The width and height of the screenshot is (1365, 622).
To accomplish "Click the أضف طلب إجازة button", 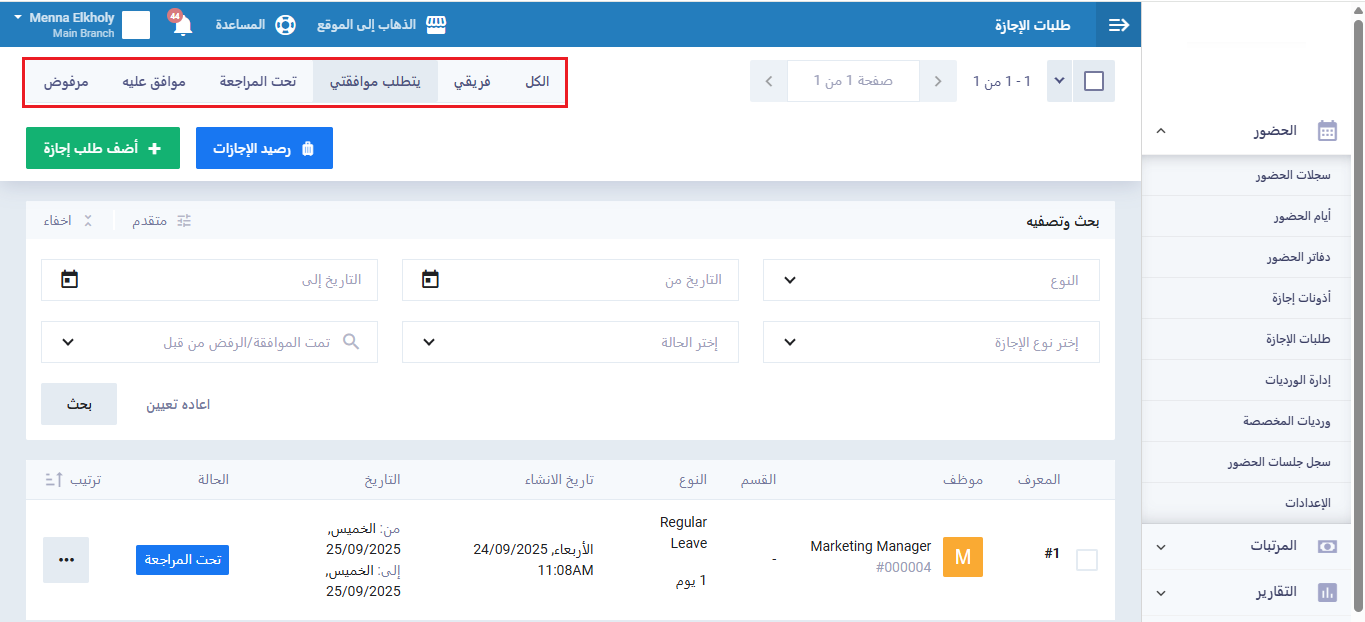I will [103, 148].
